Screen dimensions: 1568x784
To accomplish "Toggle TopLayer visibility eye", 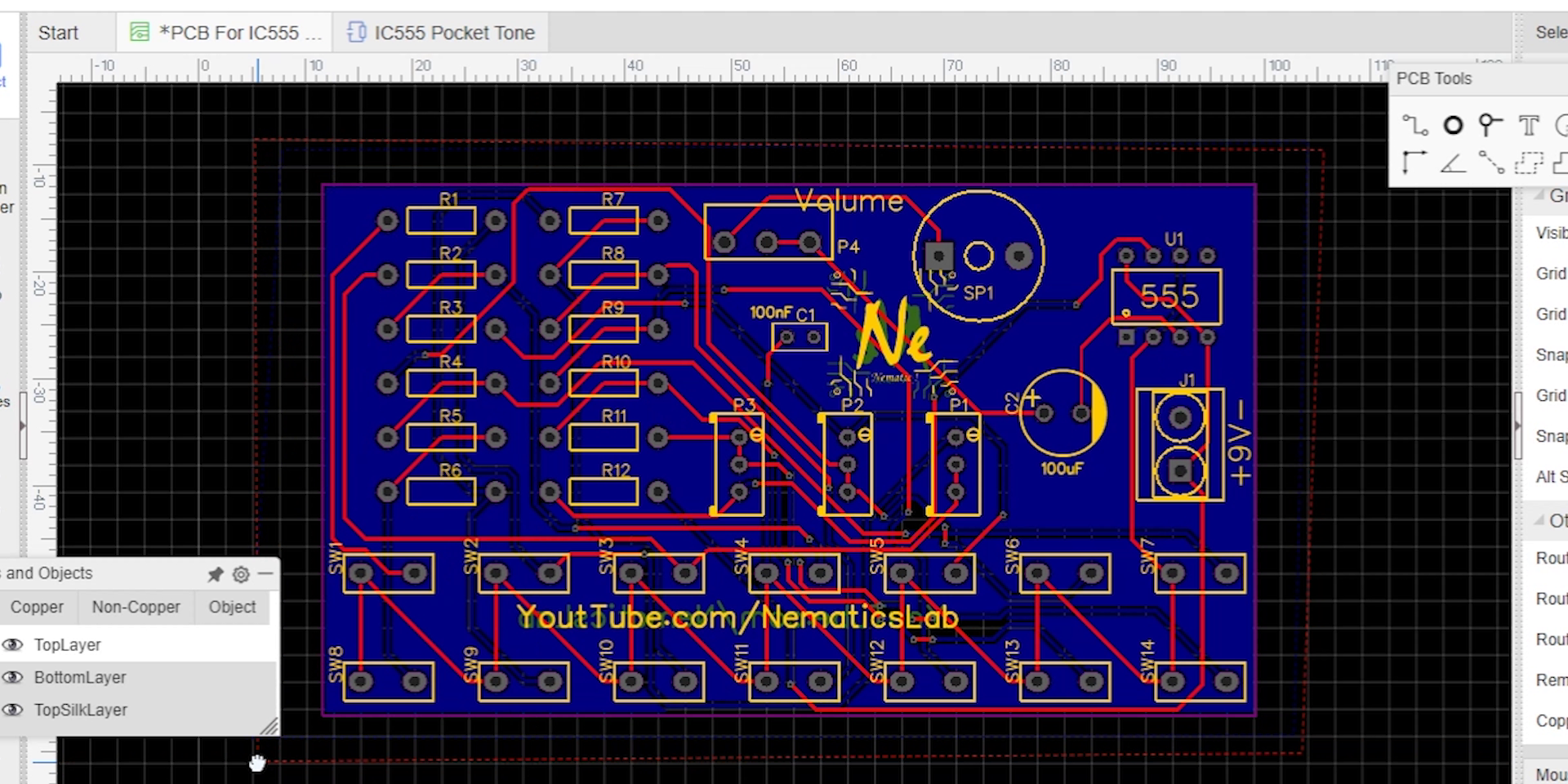I will click(x=13, y=645).
